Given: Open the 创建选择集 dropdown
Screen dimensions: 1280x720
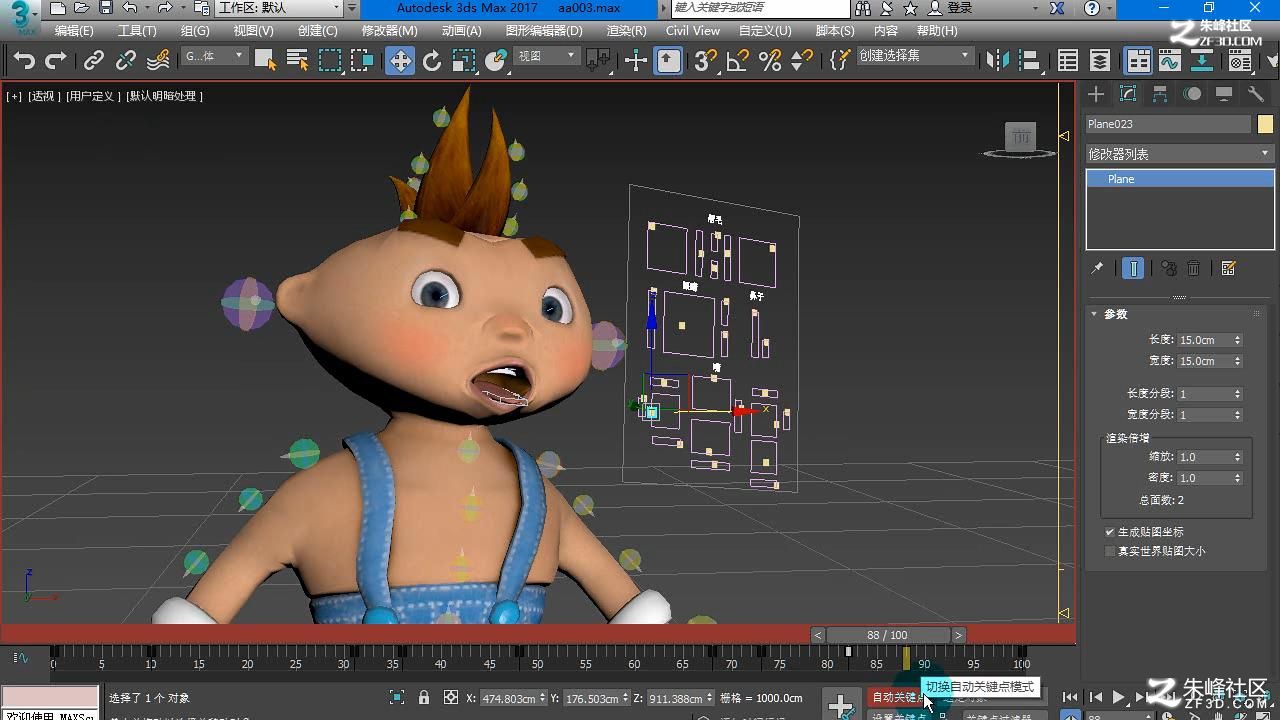Looking at the screenshot, I should pyautogui.click(x=915, y=56).
